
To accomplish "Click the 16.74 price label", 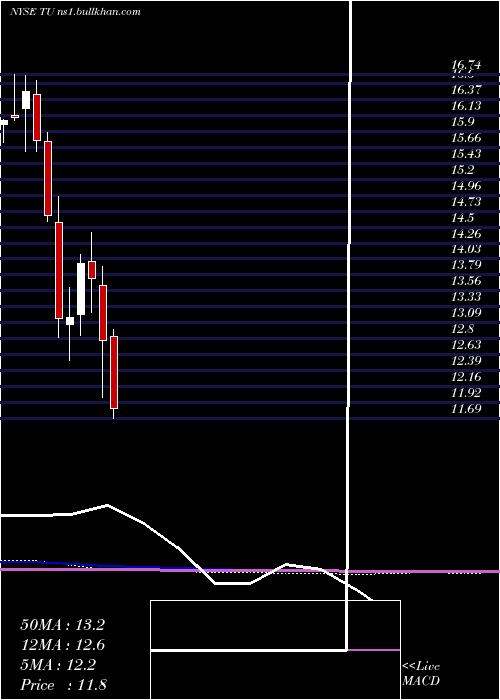I will [466, 65].
